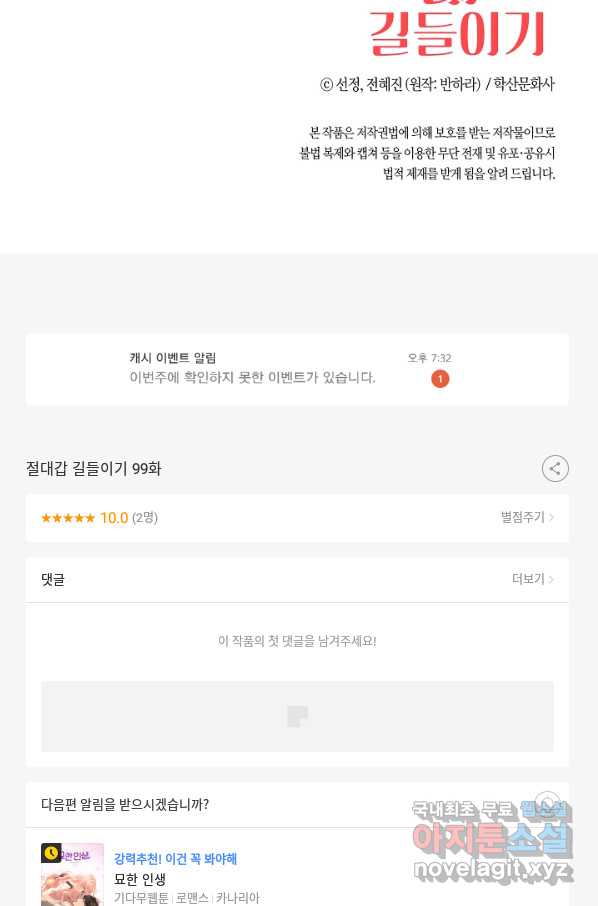This screenshot has height=906, width=598.
Task: Click the novelagit.xyz watermark URL
Action: click(493, 868)
